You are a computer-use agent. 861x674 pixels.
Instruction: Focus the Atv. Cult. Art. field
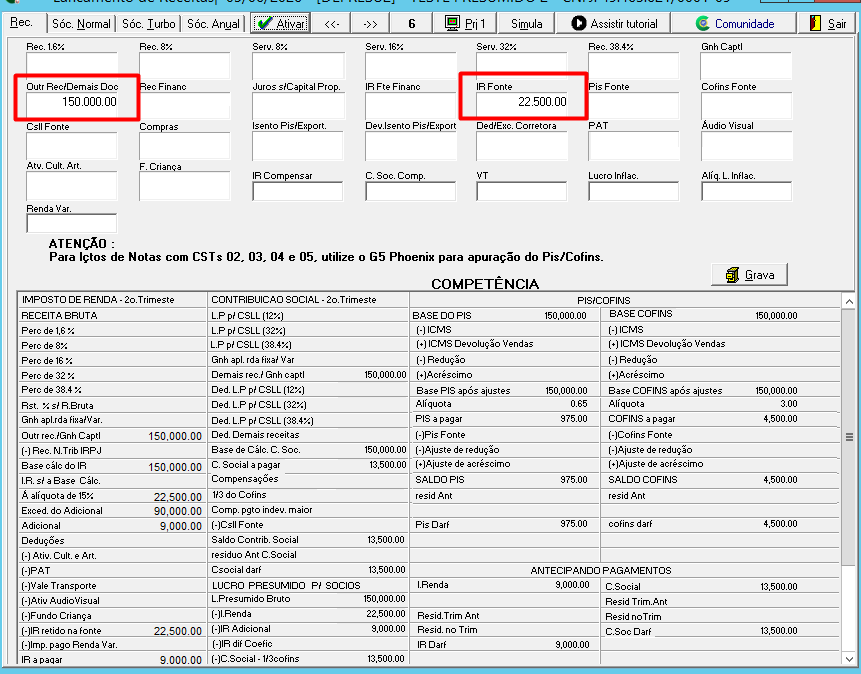pyautogui.click(x=71, y=185)
